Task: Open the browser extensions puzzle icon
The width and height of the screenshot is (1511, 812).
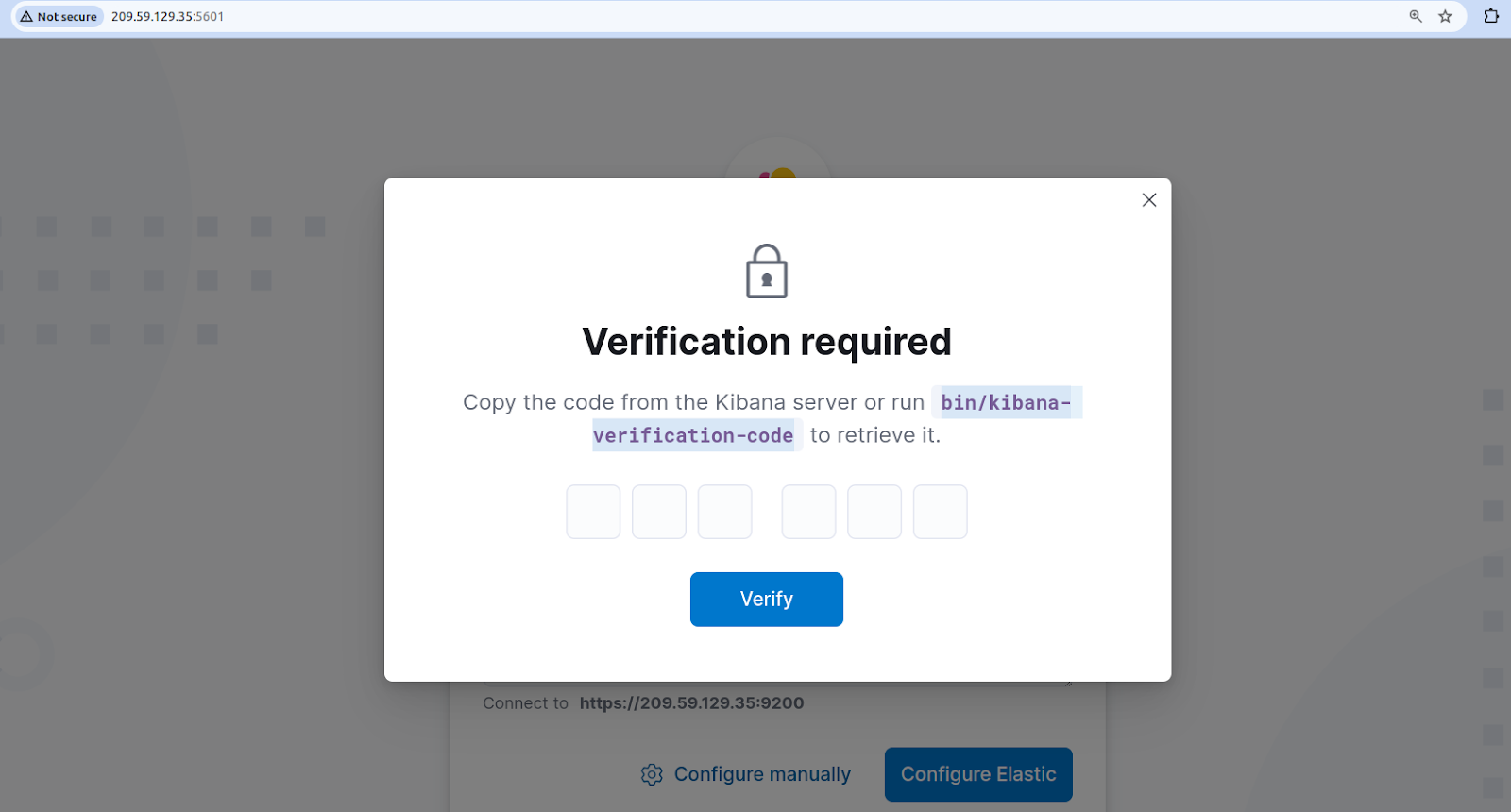Action: point(1491,16)
